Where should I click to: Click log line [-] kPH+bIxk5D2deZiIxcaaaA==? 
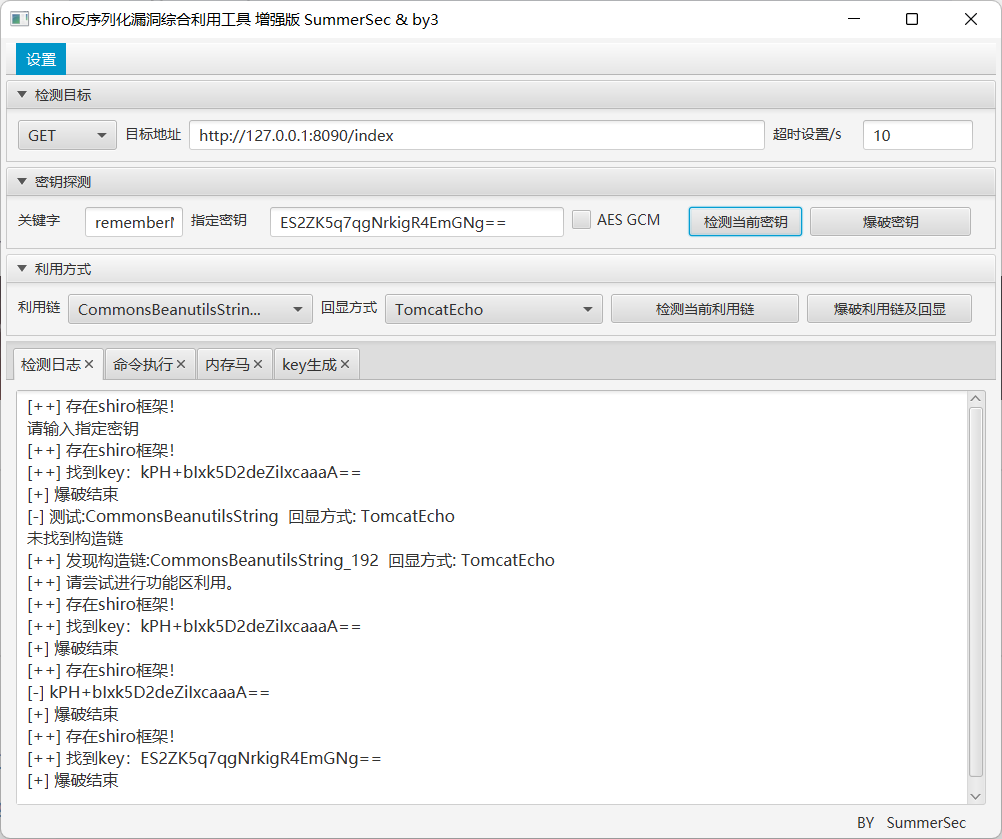(148, 693)
